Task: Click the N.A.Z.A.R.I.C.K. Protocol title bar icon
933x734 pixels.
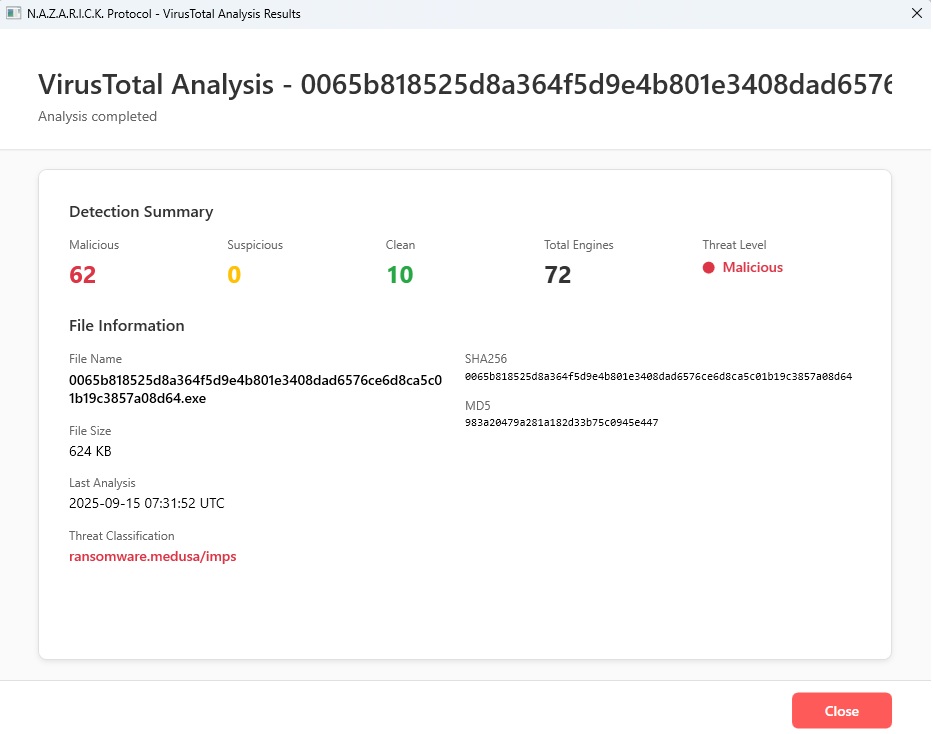Action: (x=14, y=14)
